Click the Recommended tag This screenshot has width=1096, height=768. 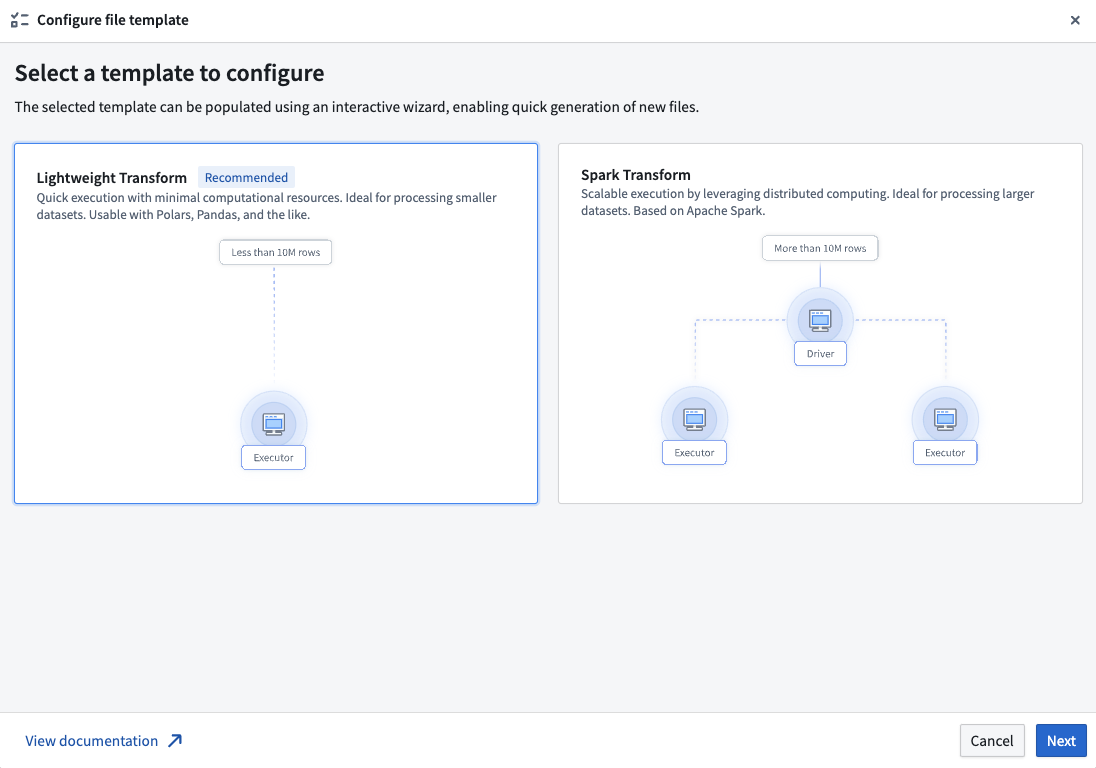point(246,177)
